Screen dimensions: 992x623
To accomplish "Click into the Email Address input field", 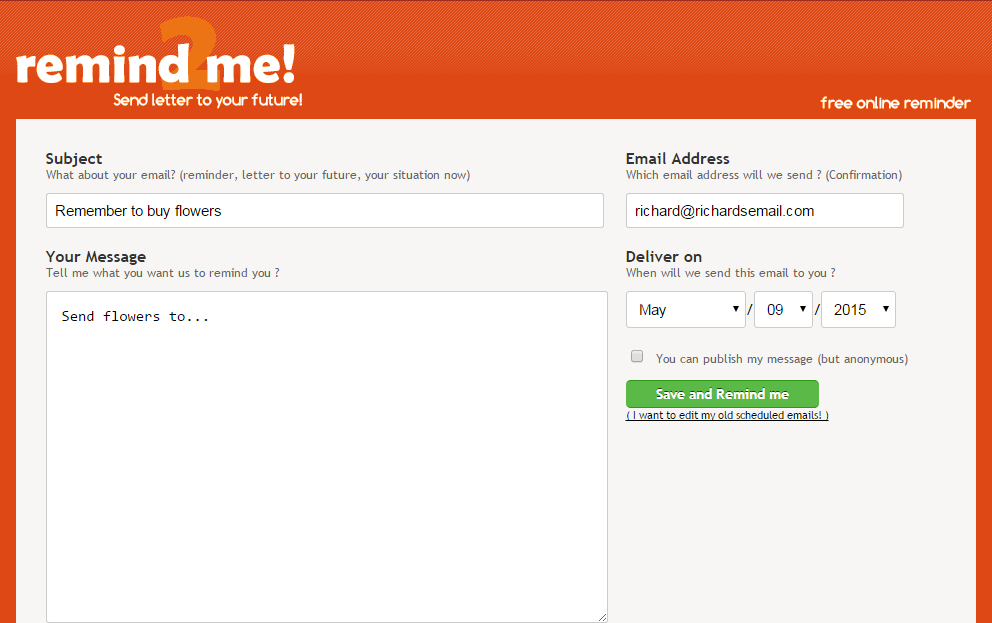I will click(764, 211).
